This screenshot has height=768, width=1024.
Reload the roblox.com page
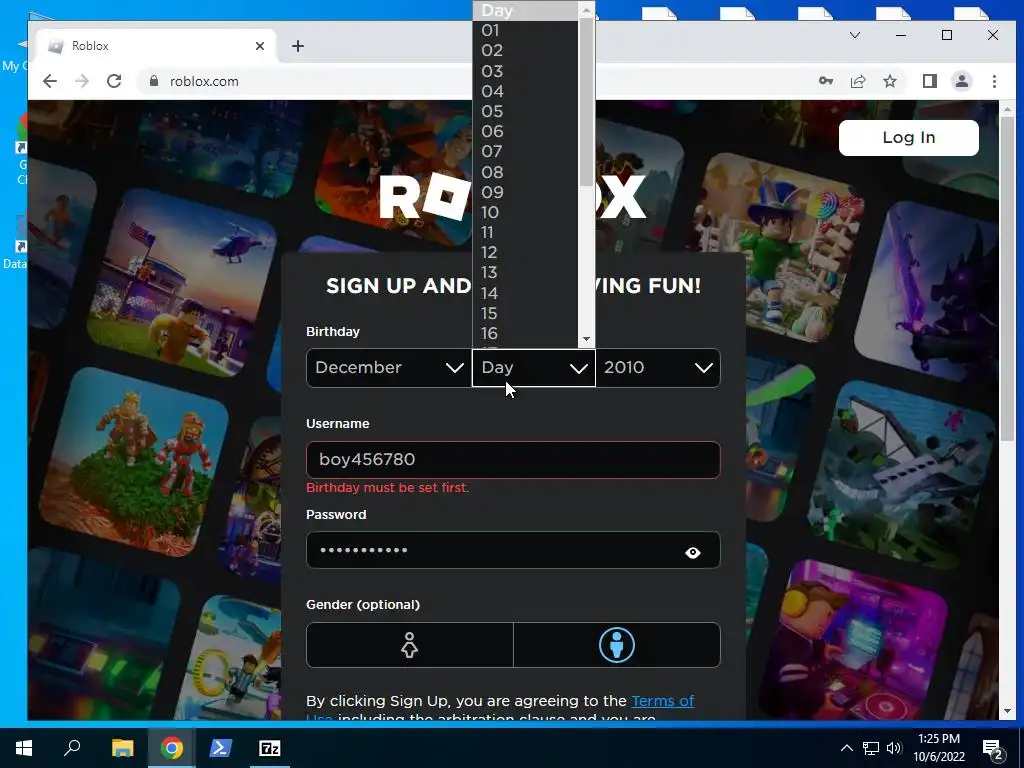pyautogui.click(x=114, y=81)
